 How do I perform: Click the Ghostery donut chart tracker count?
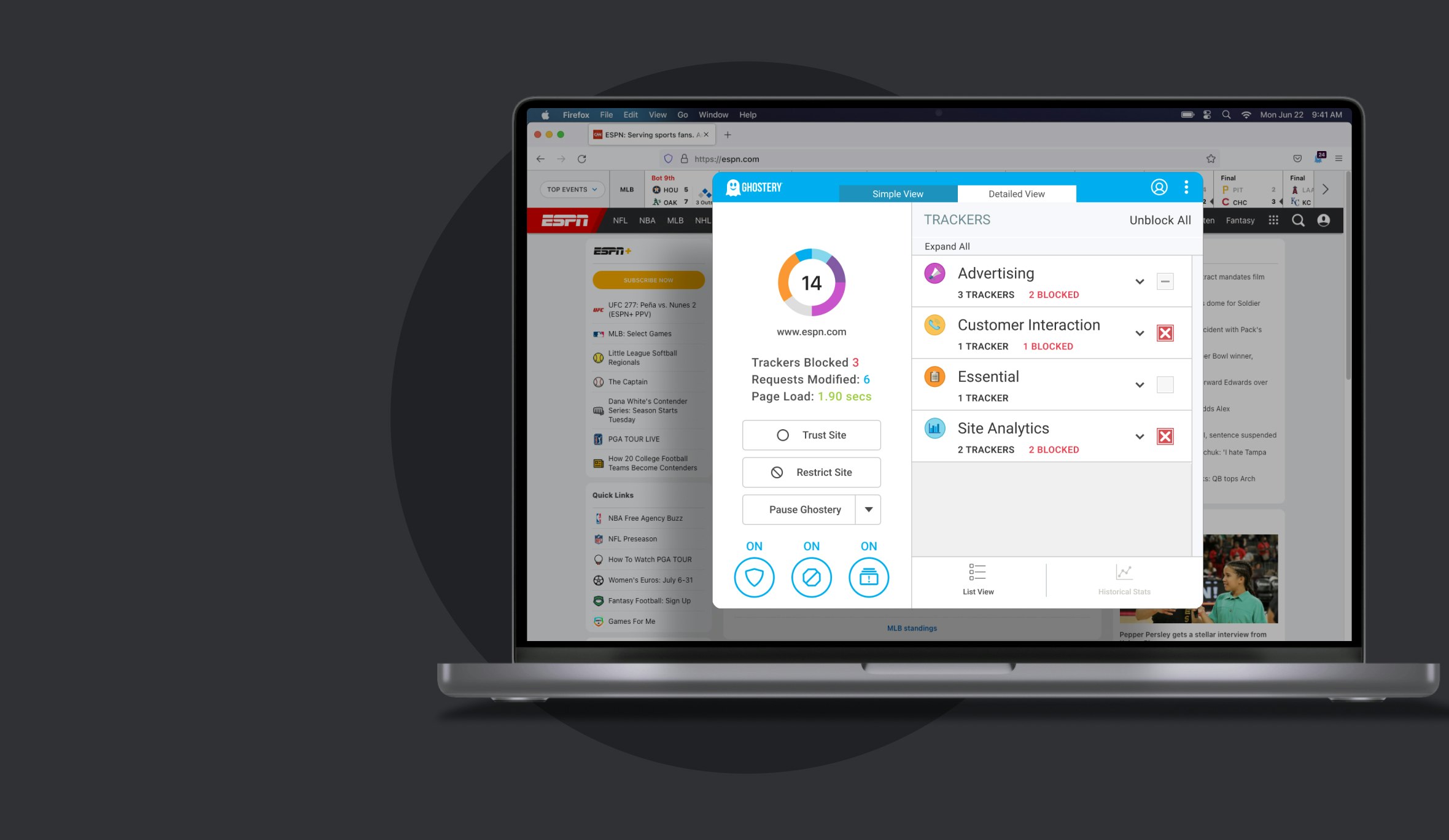pyautogui.click(x=811, y=283)
